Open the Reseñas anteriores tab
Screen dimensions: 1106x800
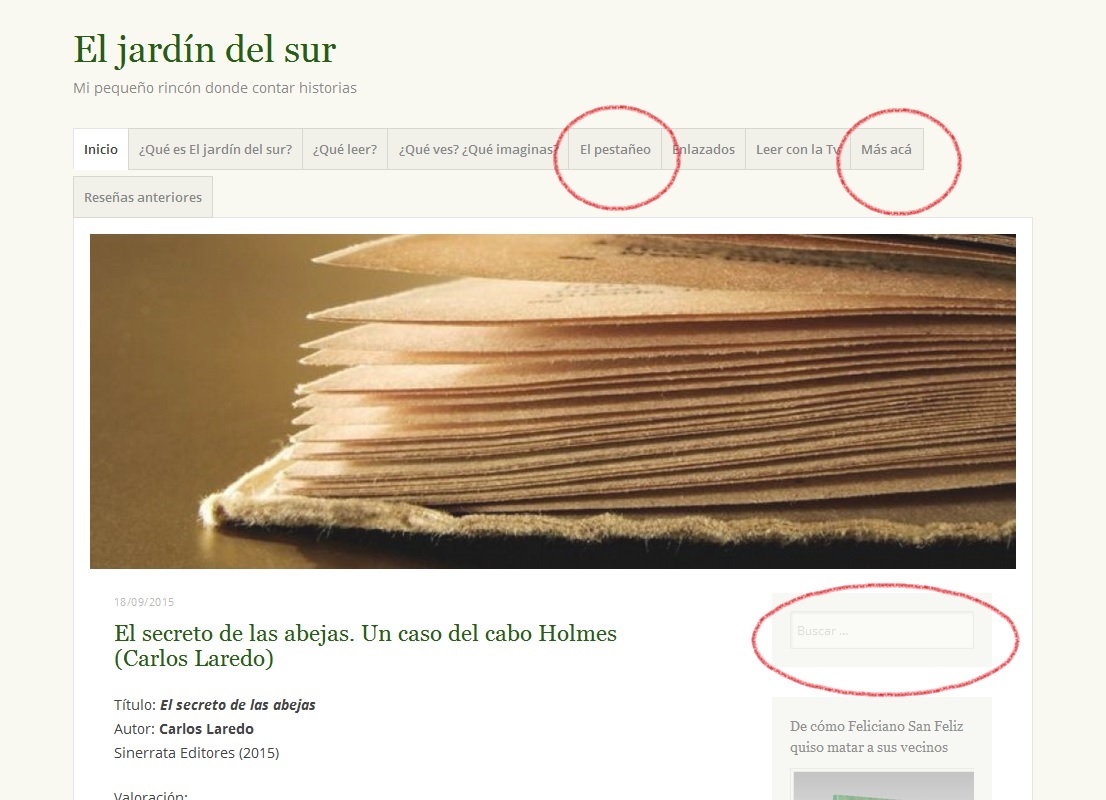[x=143, y=197]
